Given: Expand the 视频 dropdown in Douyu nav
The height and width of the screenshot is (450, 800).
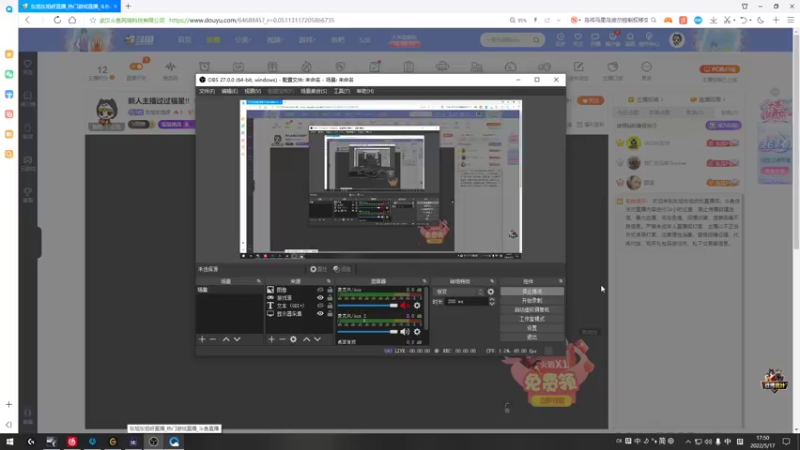Looking at the screenshot, I should pos(274,40).
